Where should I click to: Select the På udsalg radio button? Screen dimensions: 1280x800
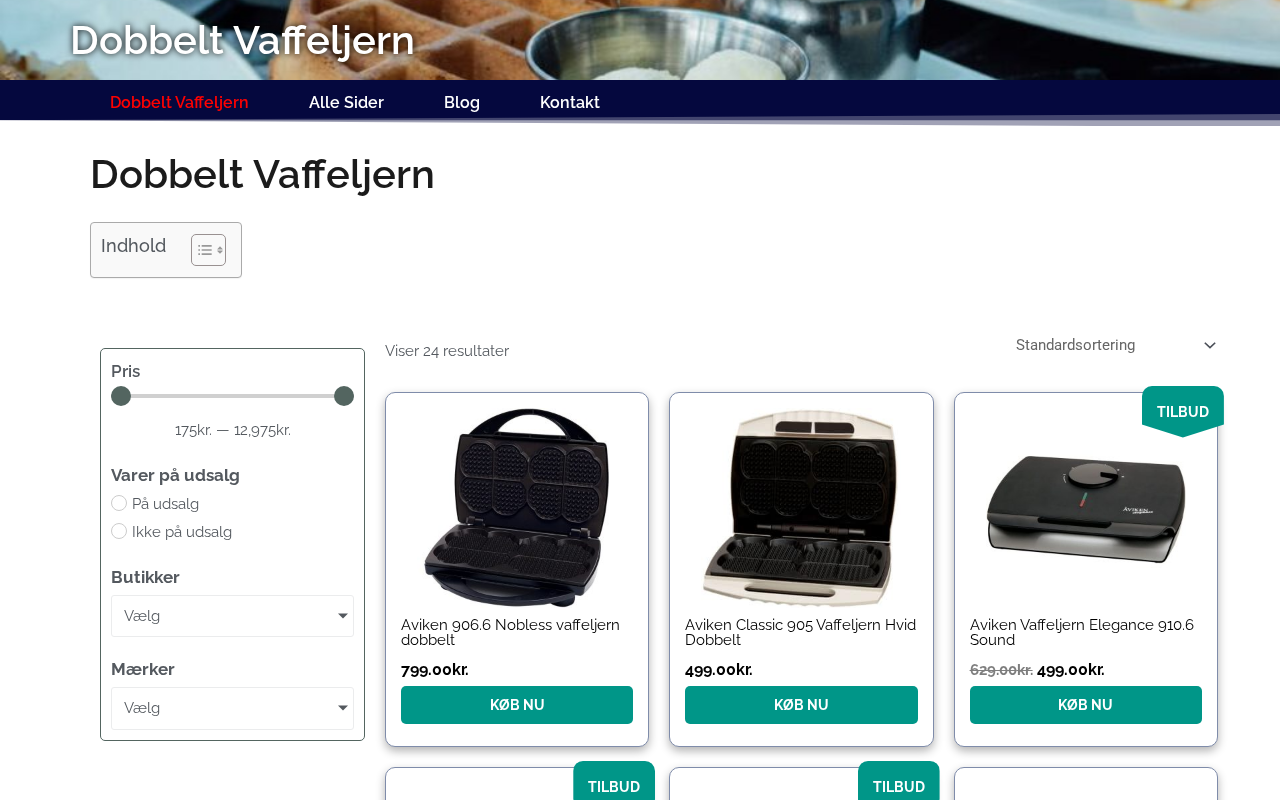(x=119, y=503)
